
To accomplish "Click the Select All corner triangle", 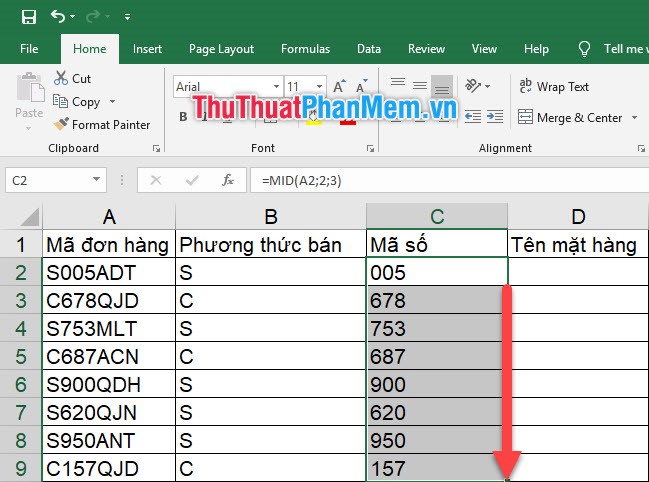I will [30, 216].
